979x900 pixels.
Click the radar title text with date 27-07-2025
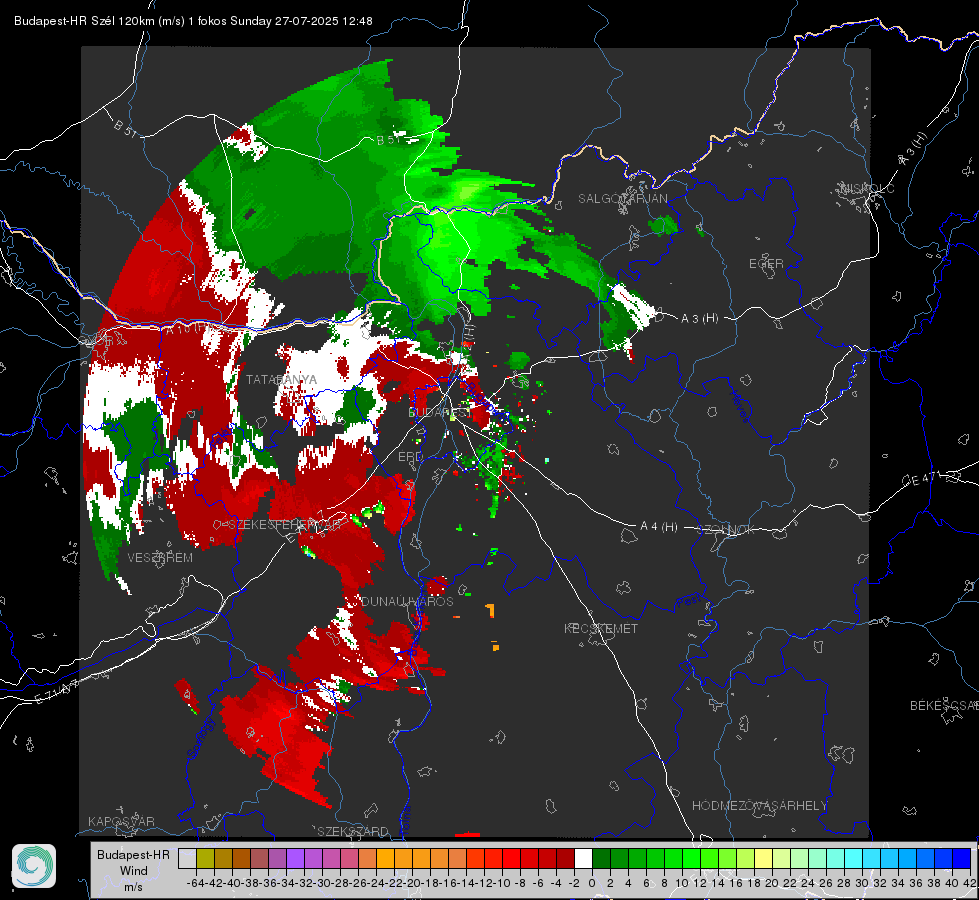(x=194, y=21)
